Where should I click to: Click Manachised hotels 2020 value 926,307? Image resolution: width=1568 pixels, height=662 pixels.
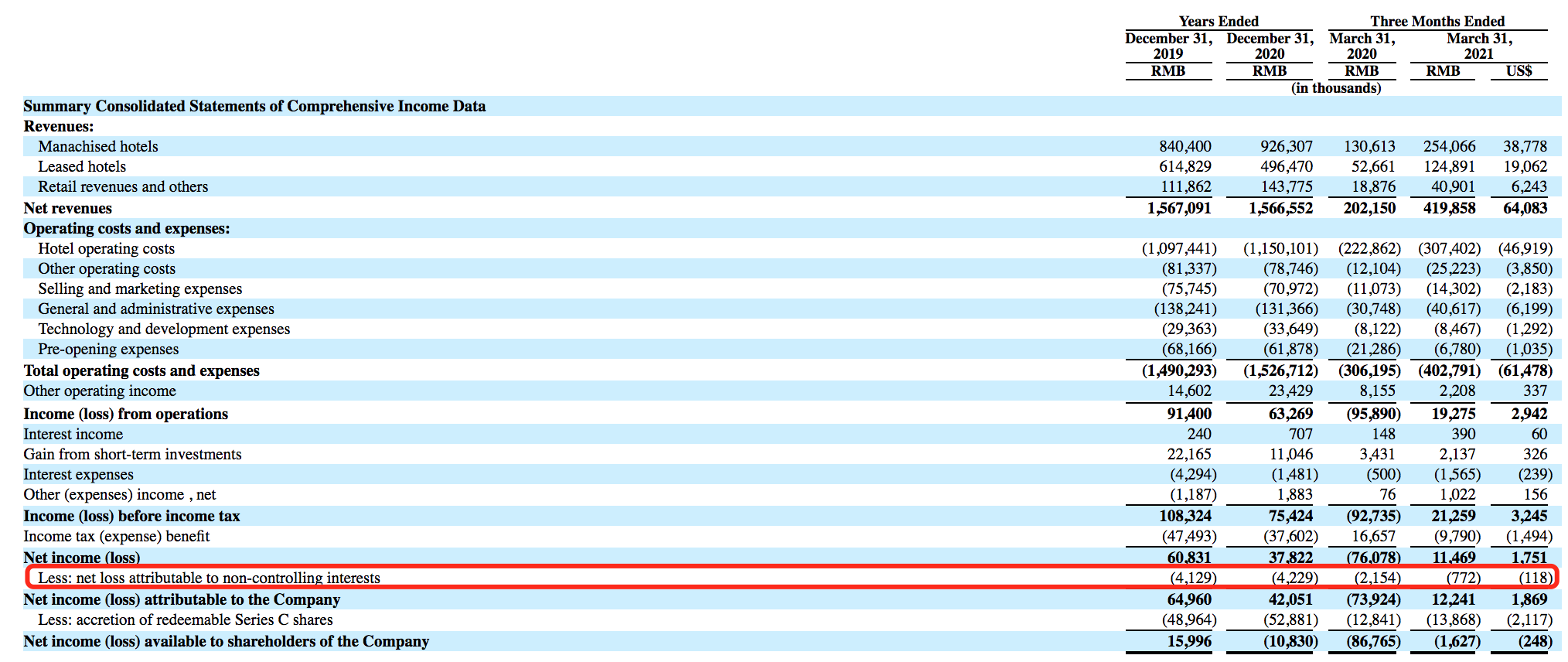(x=1286, y=146)
